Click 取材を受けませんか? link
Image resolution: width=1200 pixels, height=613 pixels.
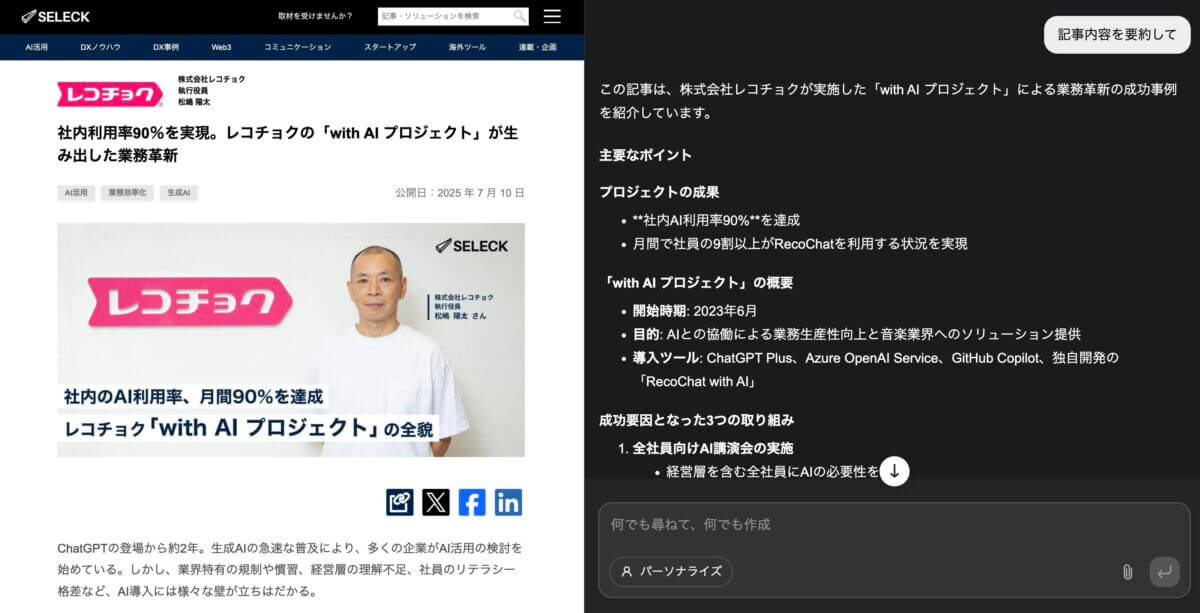click(x=315, y=16)
